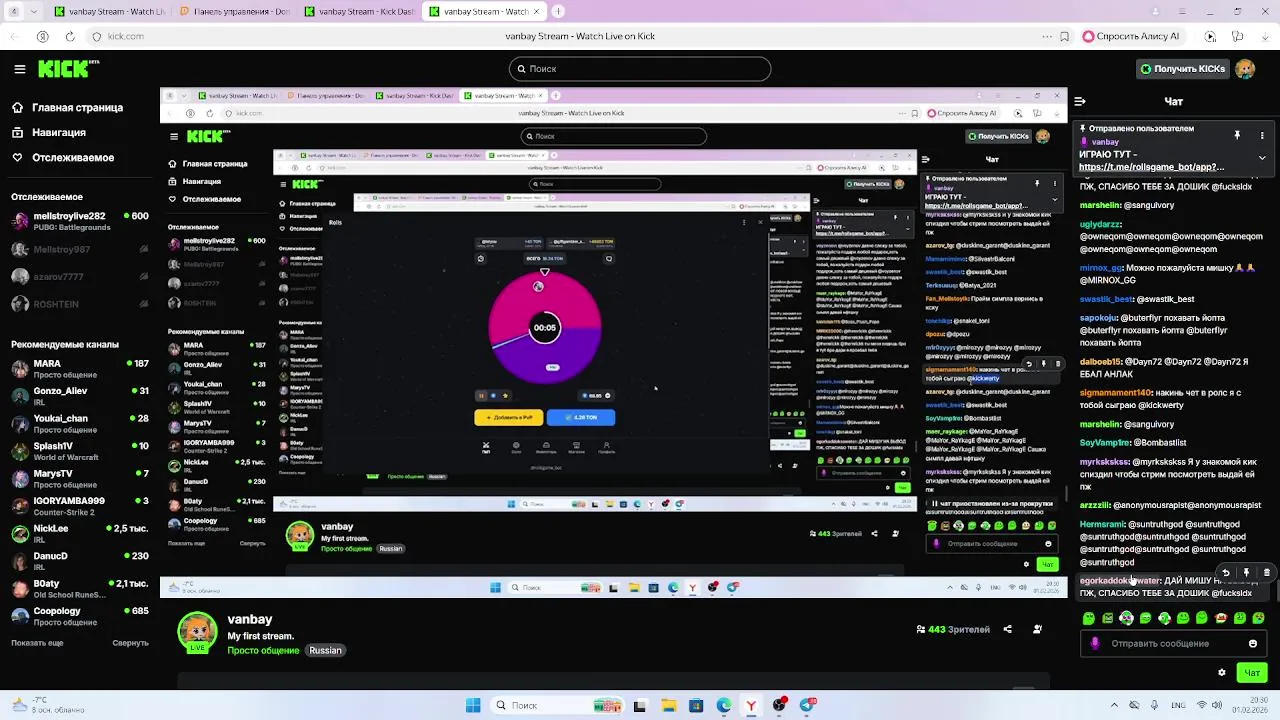This screenshot has height=720, width=1280.
Task: Open tab list dropdown arrow at top left
Action: [x=33, y=12]
